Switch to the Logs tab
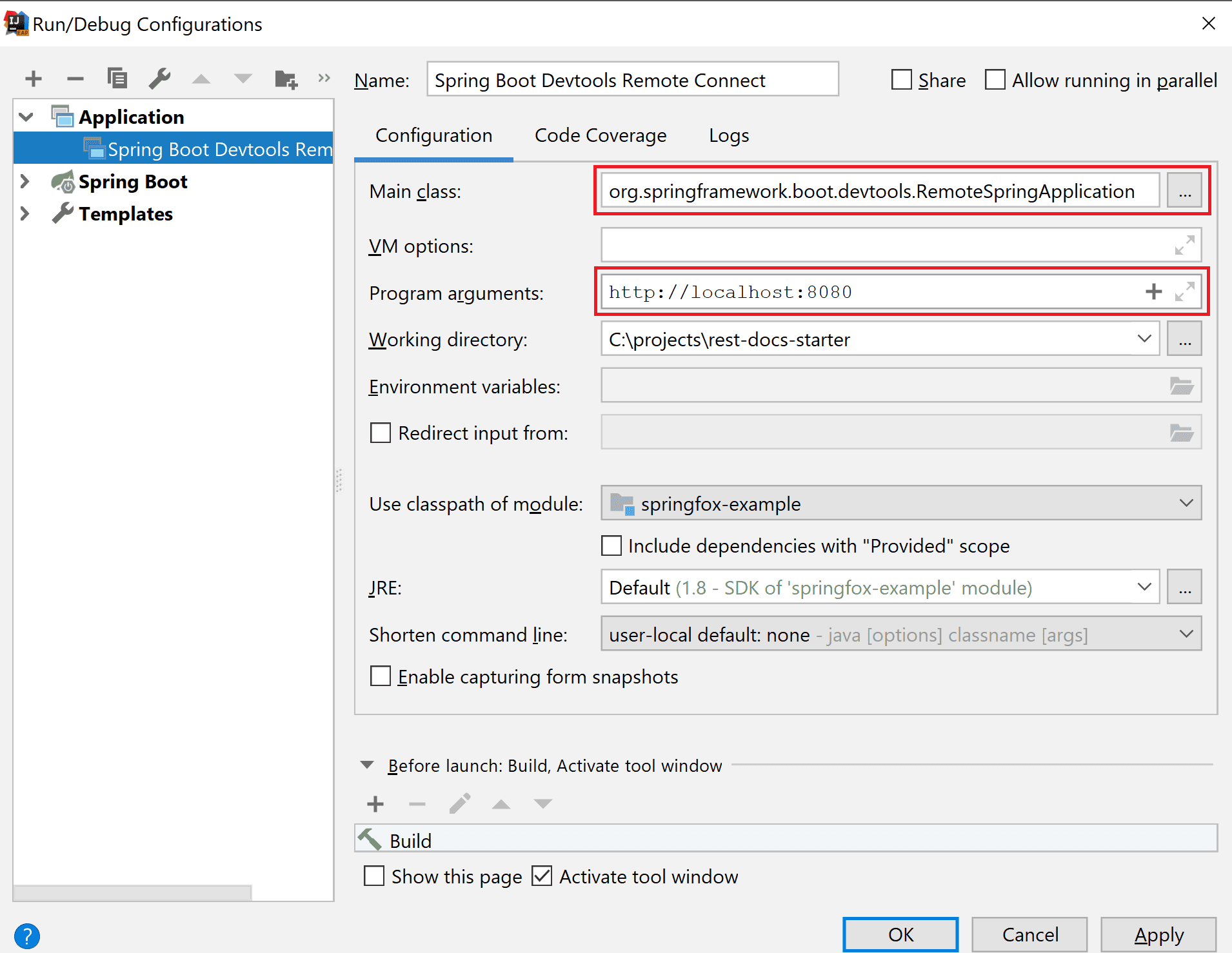 click(x=729, y=135)
